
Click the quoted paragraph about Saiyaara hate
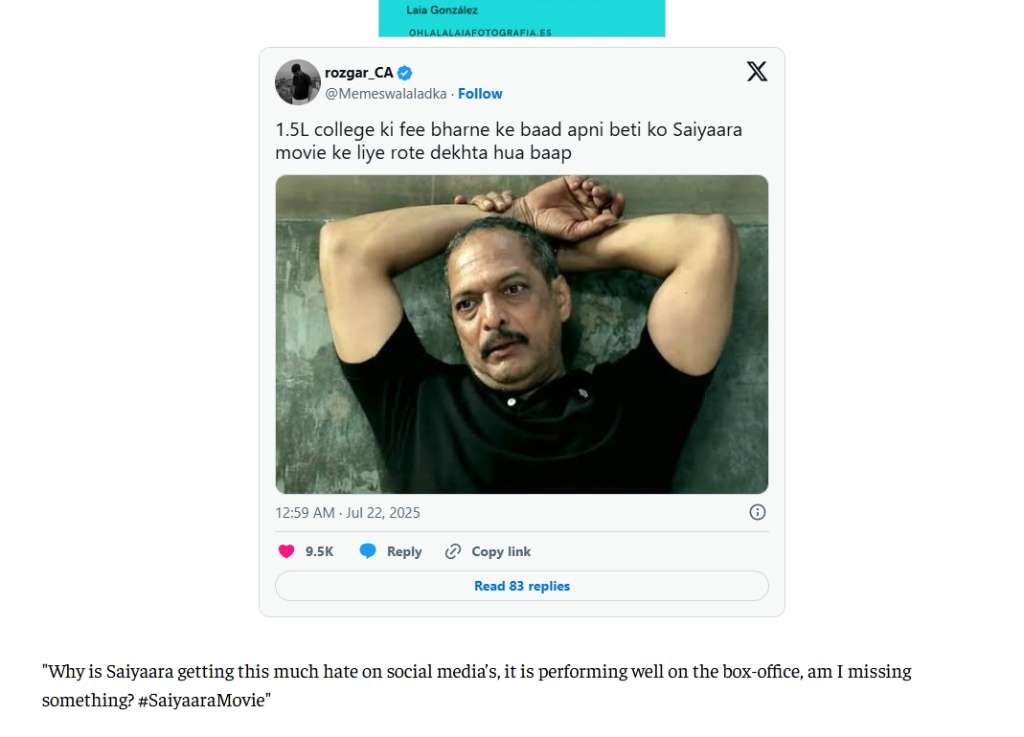pyautogui.click(x=476, y=685)
